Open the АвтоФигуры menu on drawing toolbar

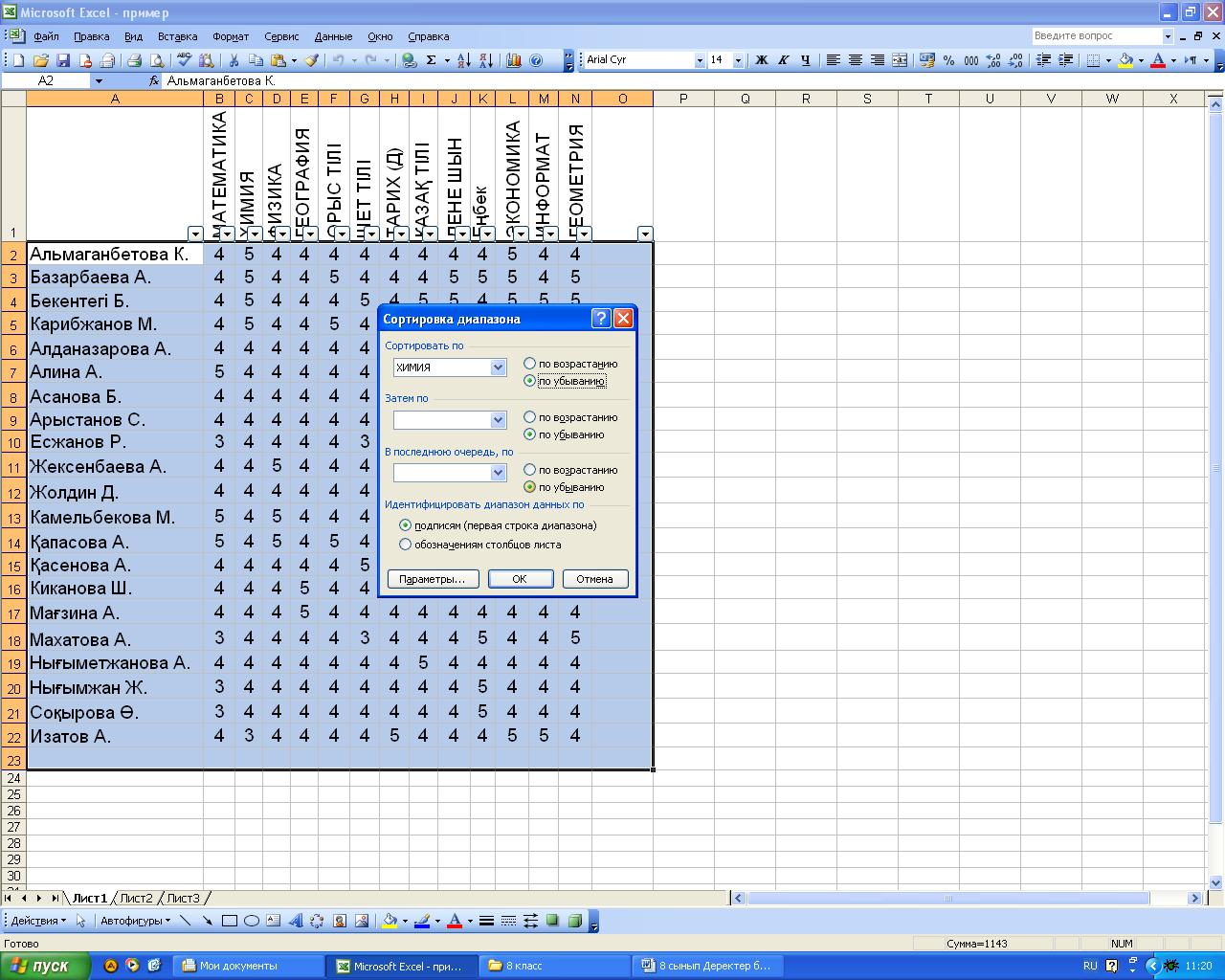tap(135, 922)
